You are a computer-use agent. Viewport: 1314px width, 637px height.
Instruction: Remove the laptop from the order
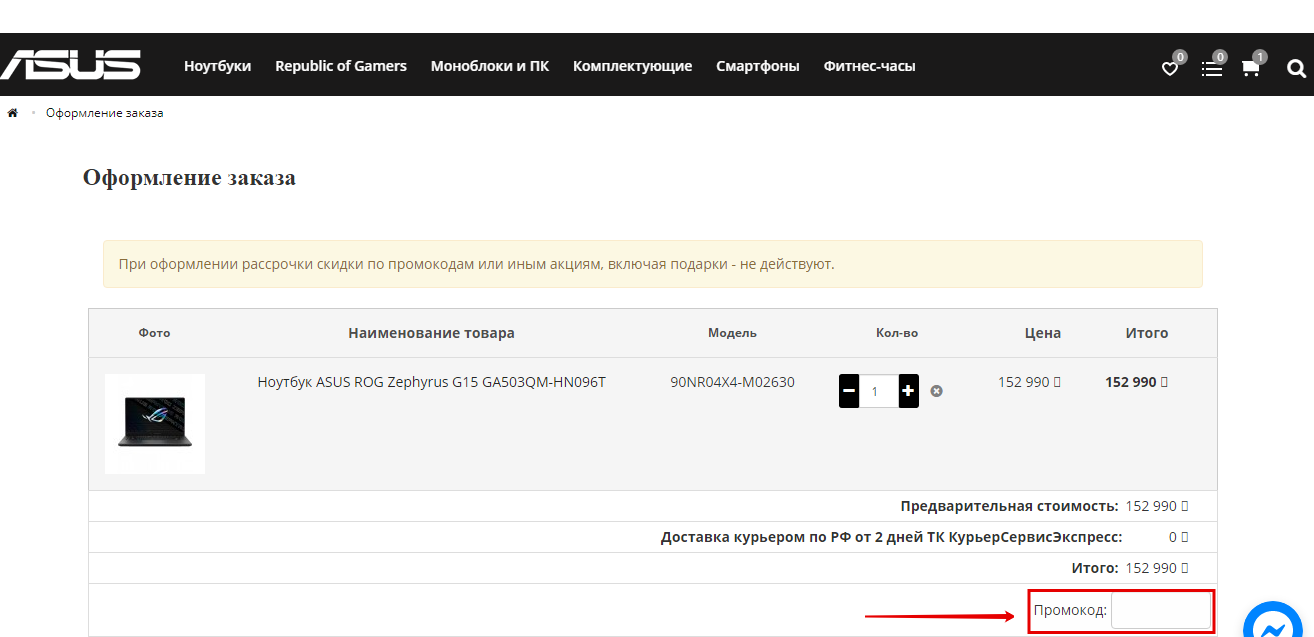point(936,391)
